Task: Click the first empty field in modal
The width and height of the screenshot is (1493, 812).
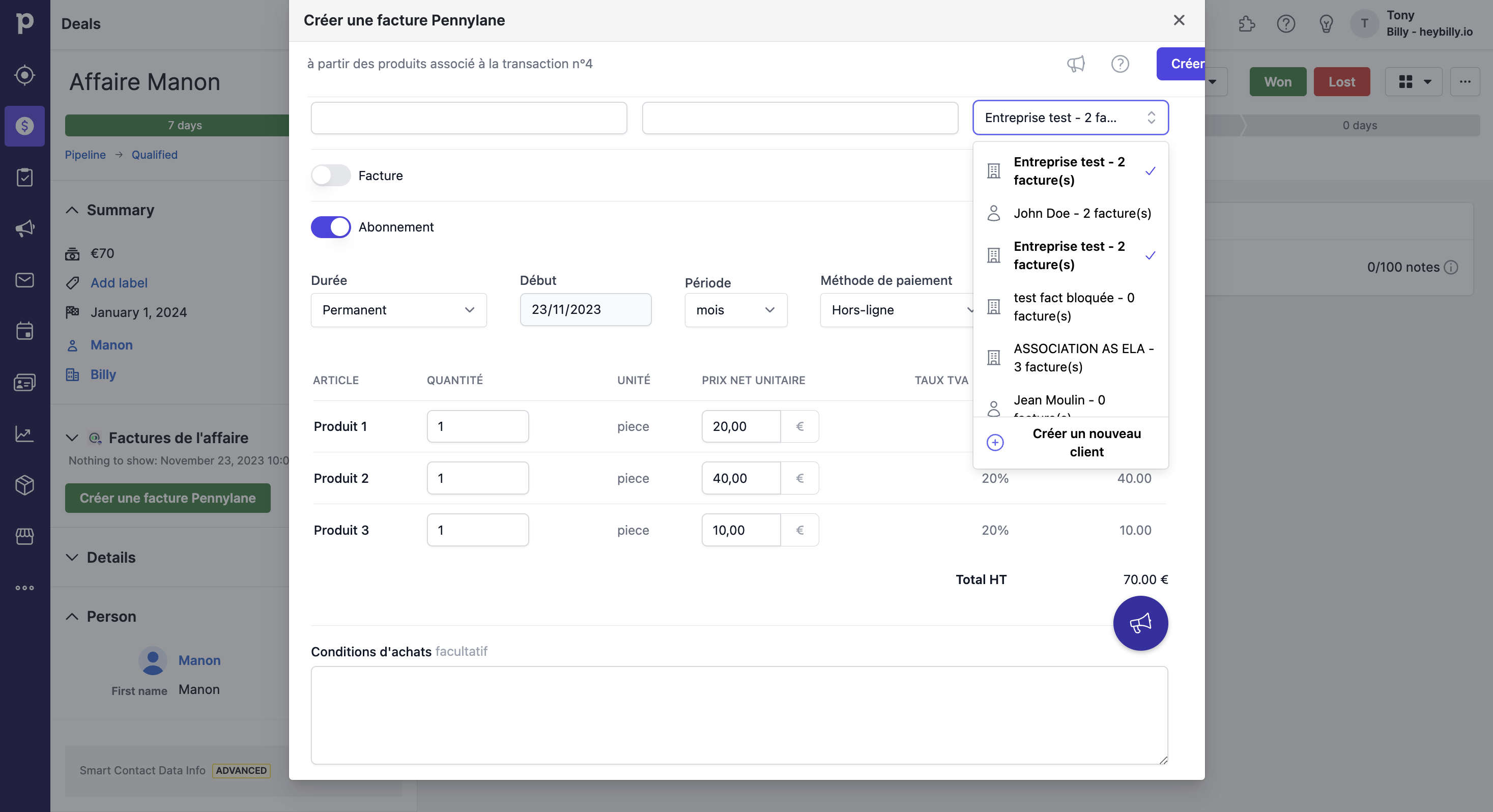Action: click(468, 118)
